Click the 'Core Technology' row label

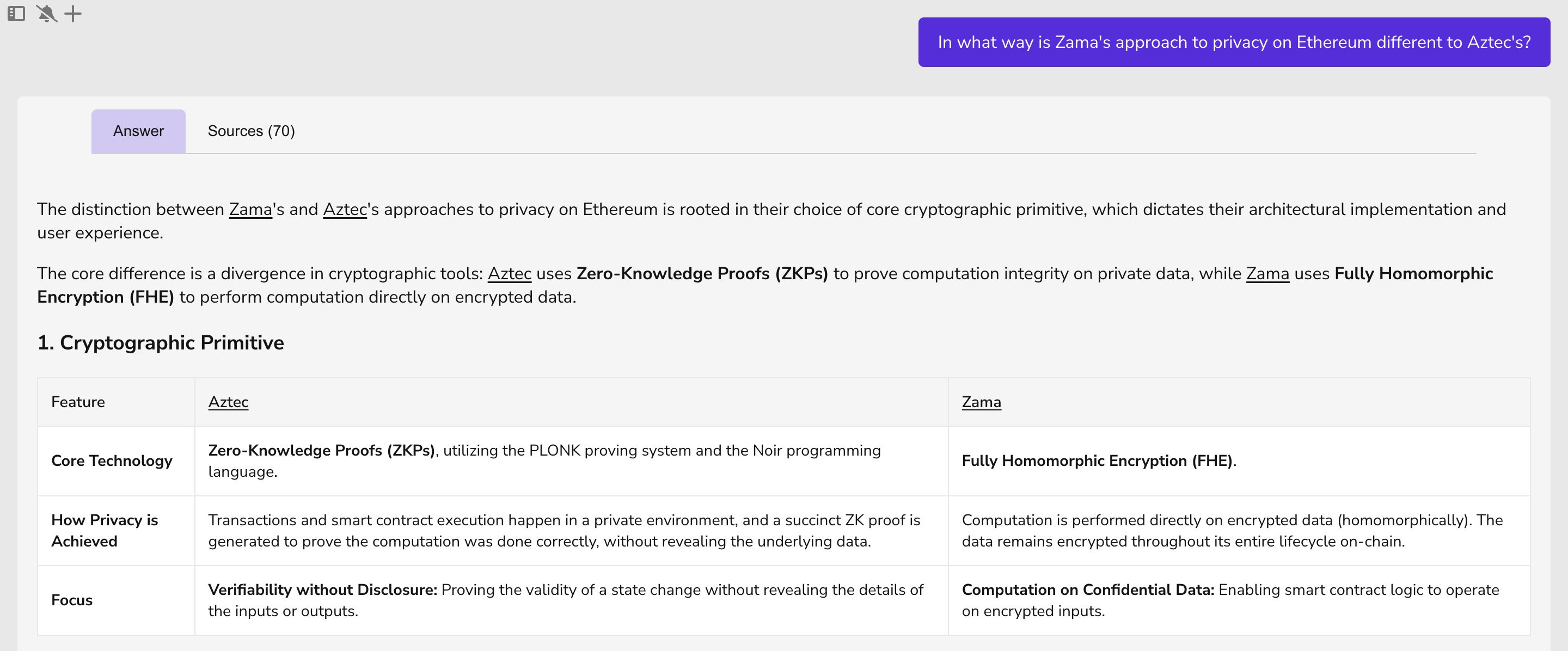112,460
